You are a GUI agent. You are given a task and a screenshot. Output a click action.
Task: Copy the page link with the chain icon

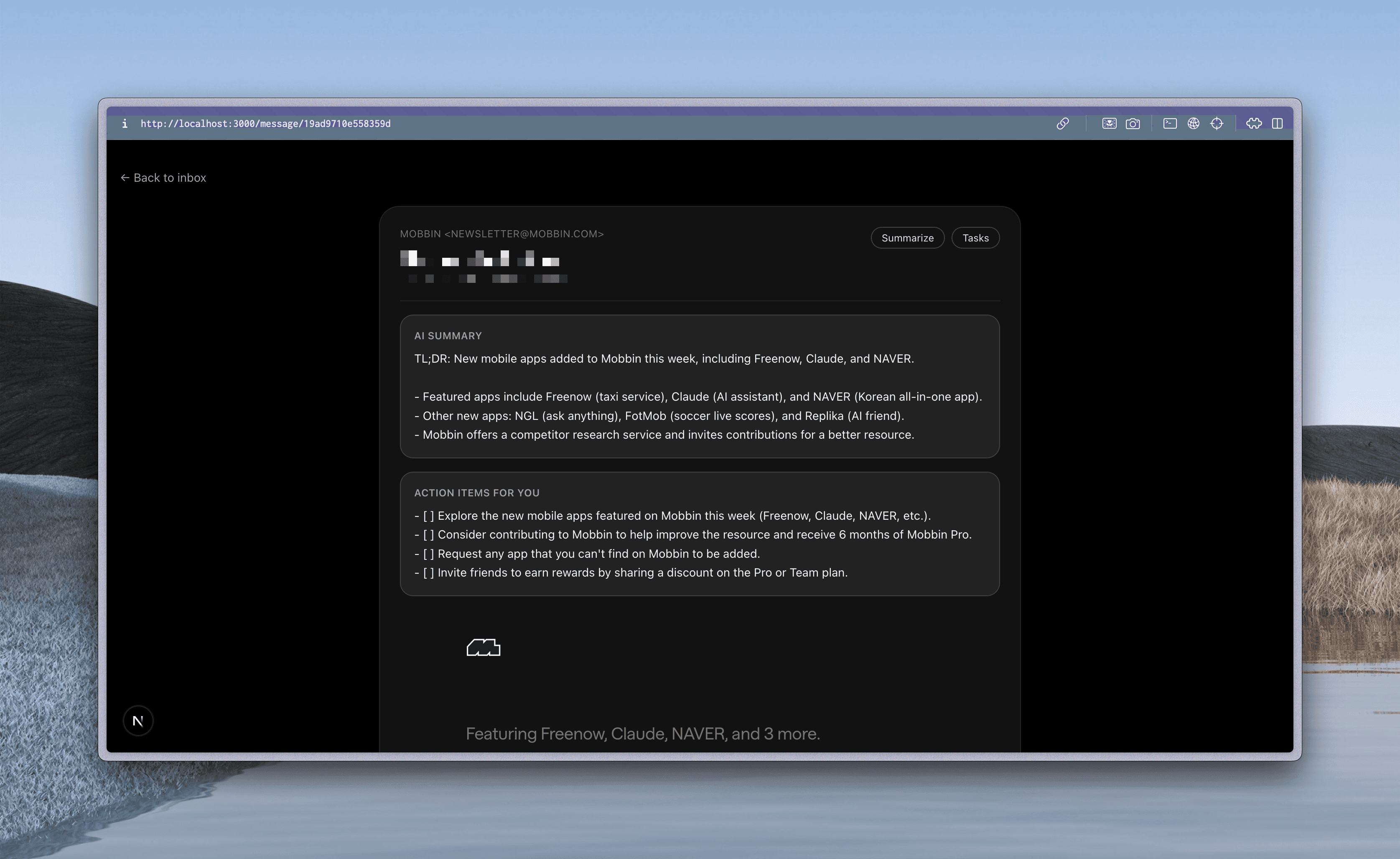[x=1062, y=123]
